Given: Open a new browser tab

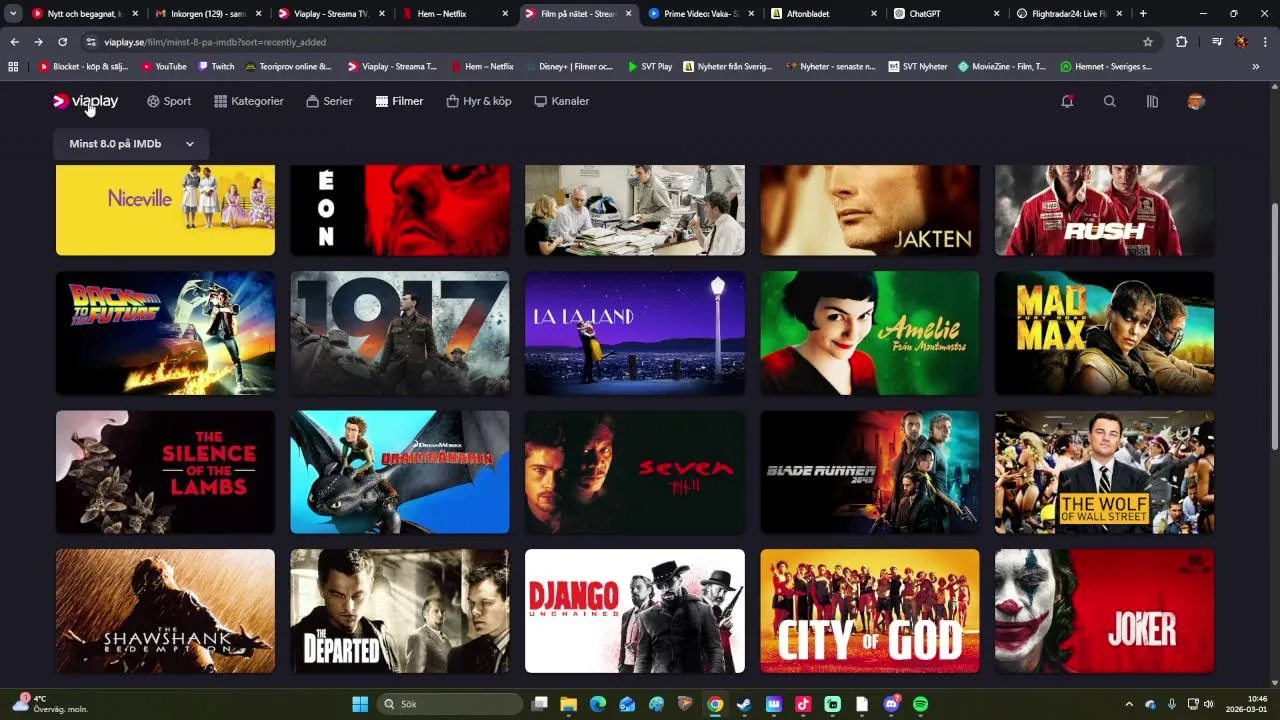Looking at the screenshot, I should [x=1143, y=14].
